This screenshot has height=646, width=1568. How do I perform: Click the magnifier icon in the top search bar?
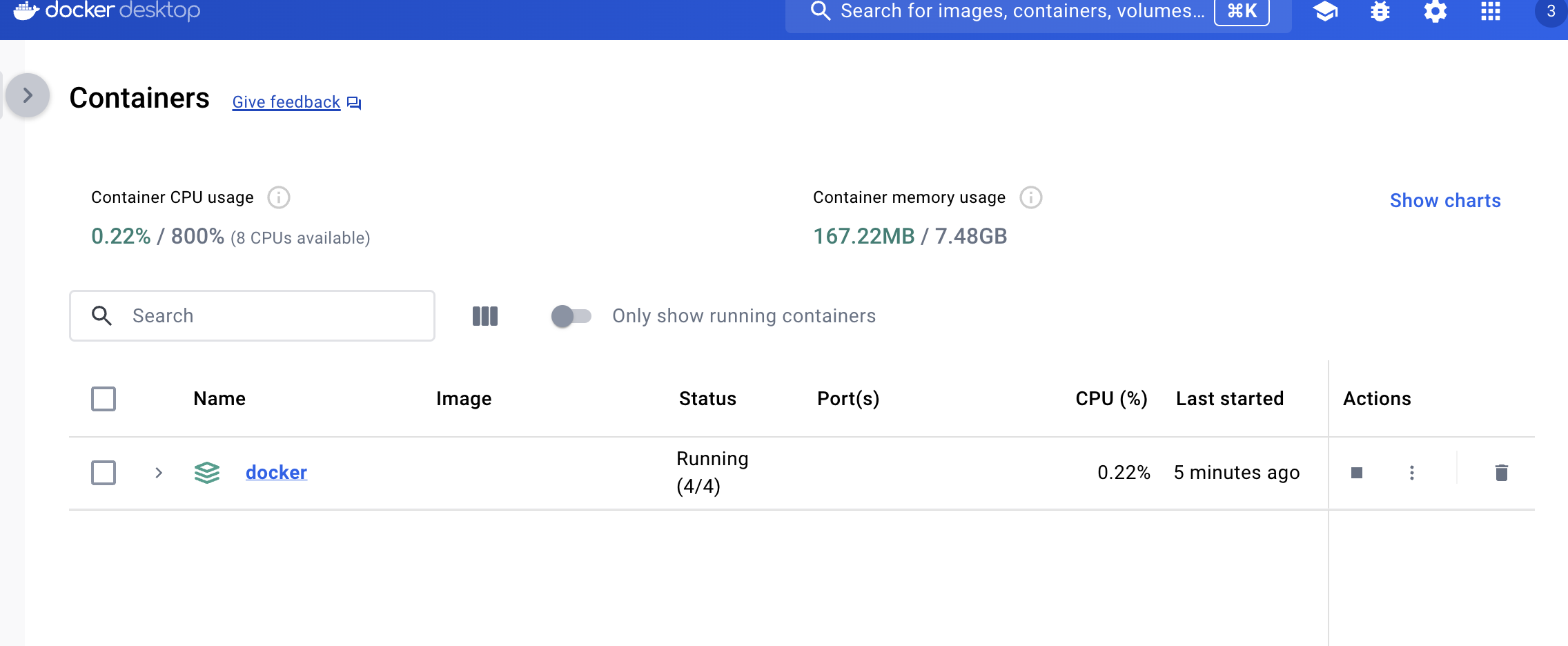(x=820, y=11)
